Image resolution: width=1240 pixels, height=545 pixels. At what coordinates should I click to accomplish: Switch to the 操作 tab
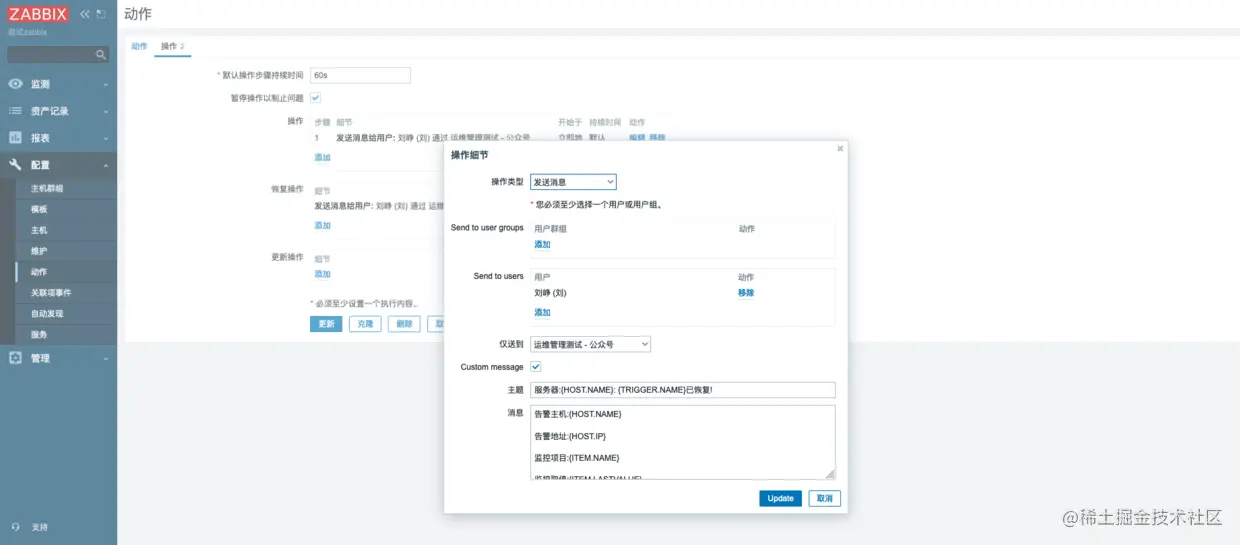172,46
